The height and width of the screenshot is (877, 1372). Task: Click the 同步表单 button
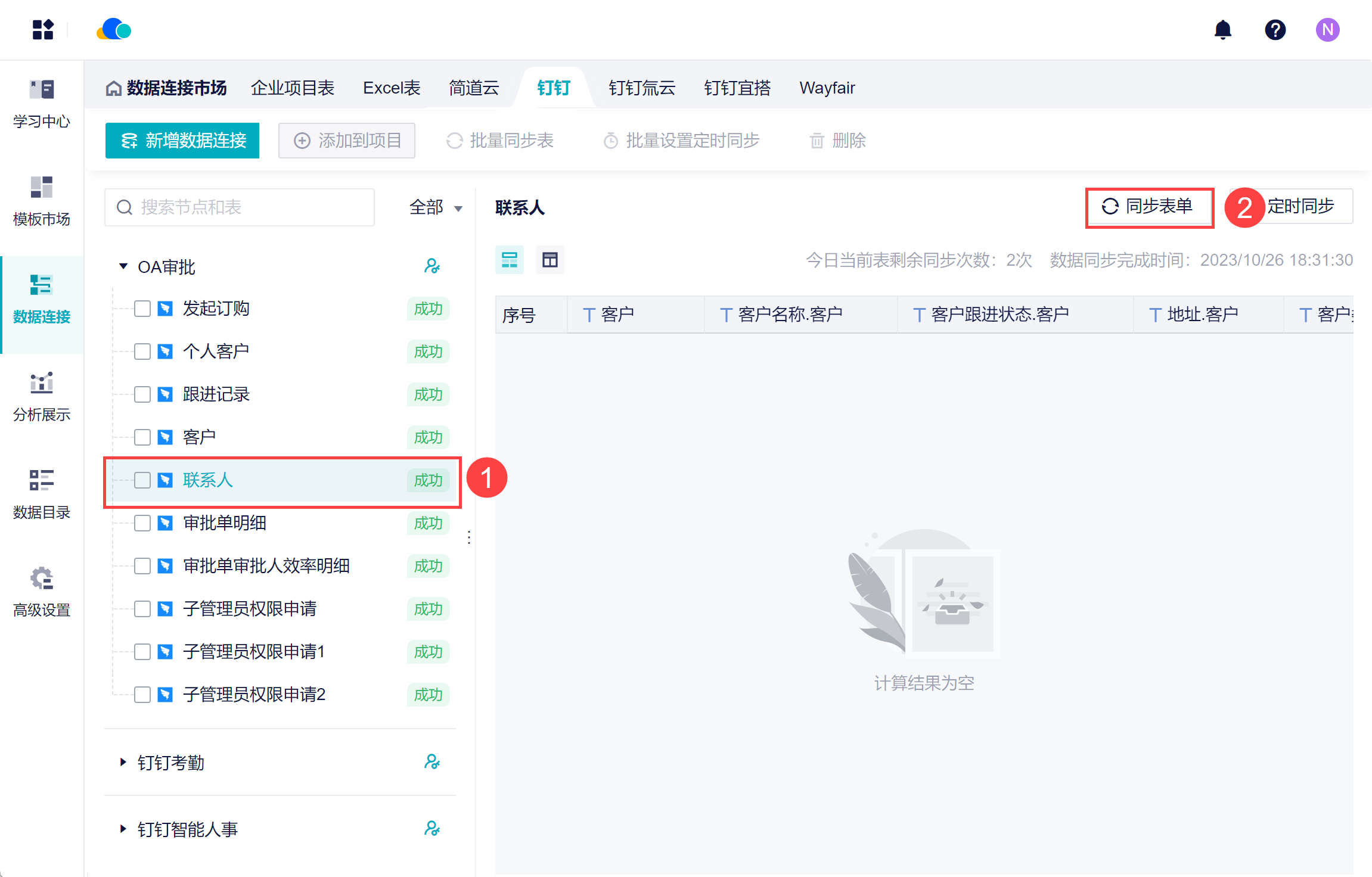1148,207
